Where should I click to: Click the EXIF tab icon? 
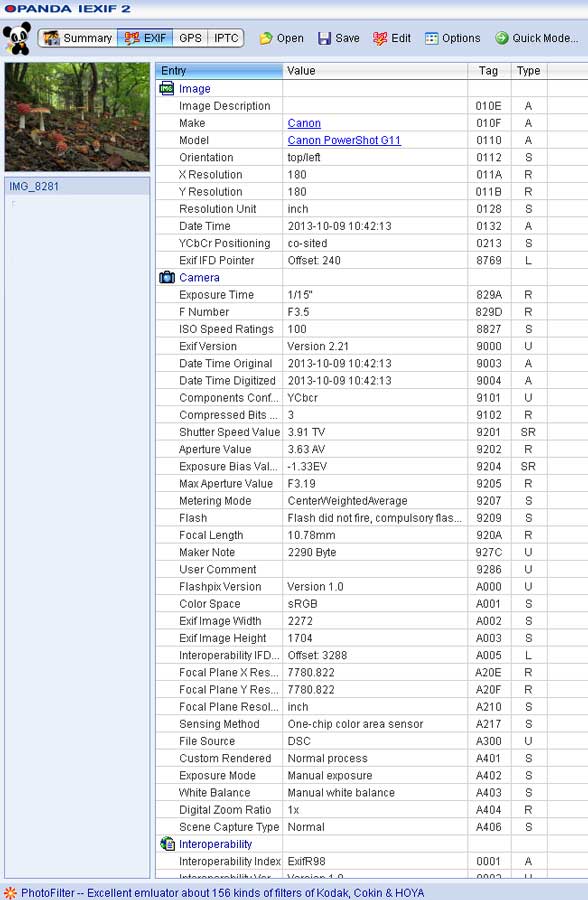click(x=132, y=38)
